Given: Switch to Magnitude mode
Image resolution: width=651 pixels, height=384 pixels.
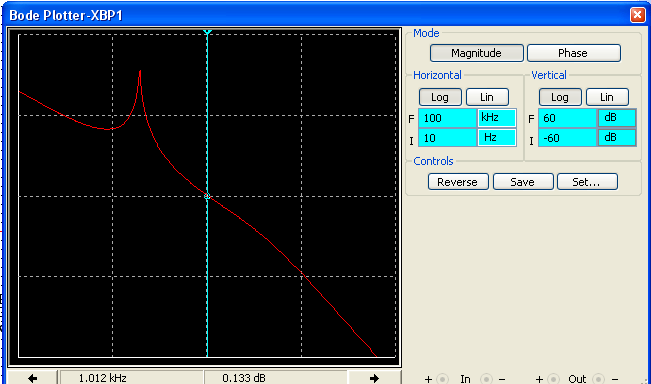Looking at the screenshot, I should pyautogui.click(x=477, y=53).
